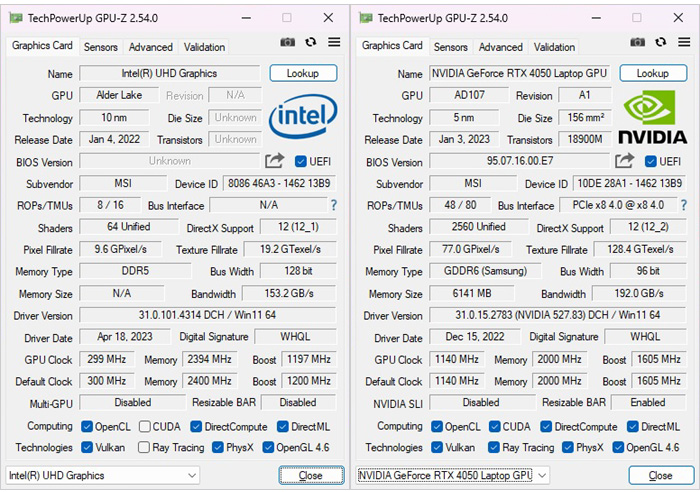Click the Texture Fillrate value 19.2 GTexel/s
Image resolution: width=700 pixels, height=492 pixels.
(291, 249)
